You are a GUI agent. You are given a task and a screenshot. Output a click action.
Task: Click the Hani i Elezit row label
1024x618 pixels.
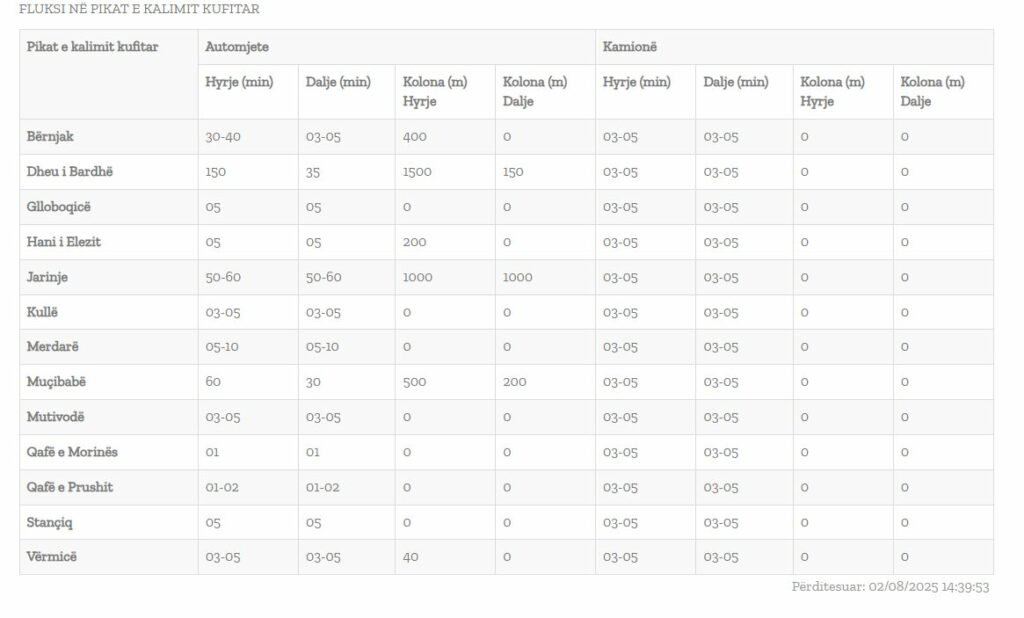(63, 242)
